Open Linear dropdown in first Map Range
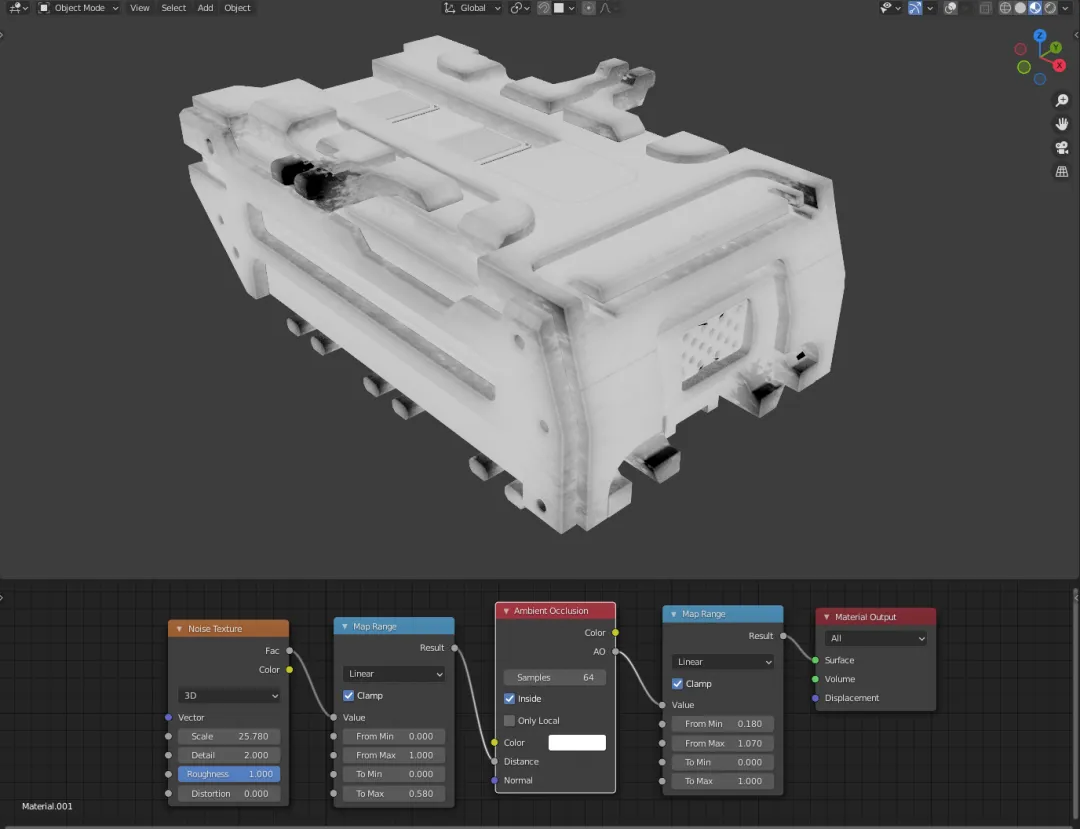Image resolution: width=1080 pixels, height=829 pixels. [x=393, y=674]
